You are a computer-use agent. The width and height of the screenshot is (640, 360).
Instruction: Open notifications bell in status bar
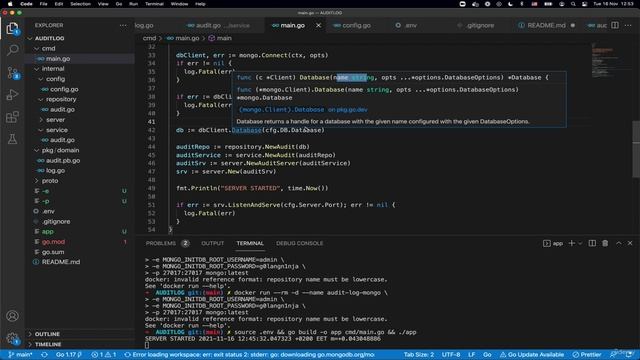tap(629, 355)
